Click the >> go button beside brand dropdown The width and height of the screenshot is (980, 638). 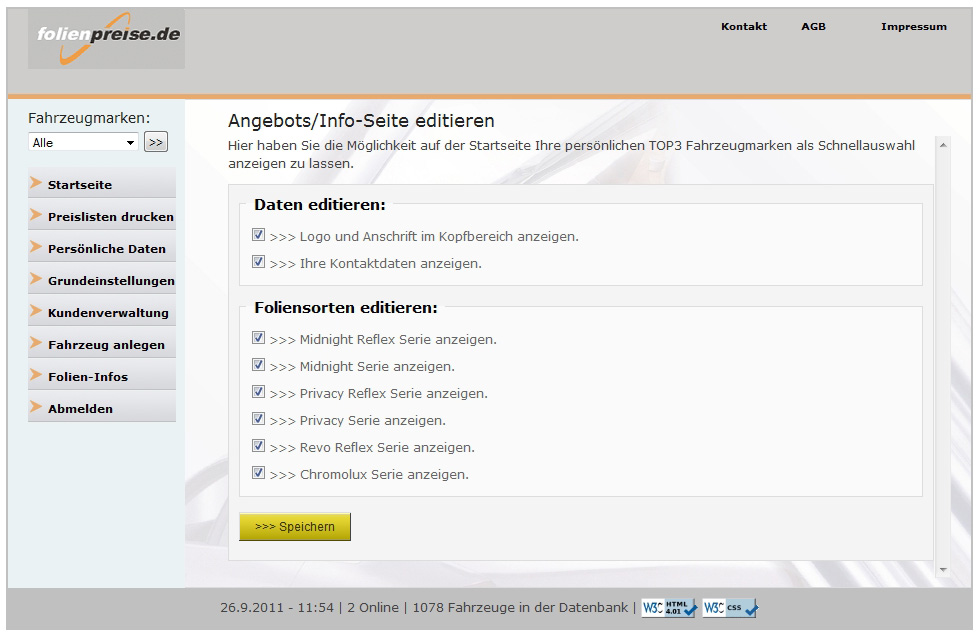pos(156,142)
